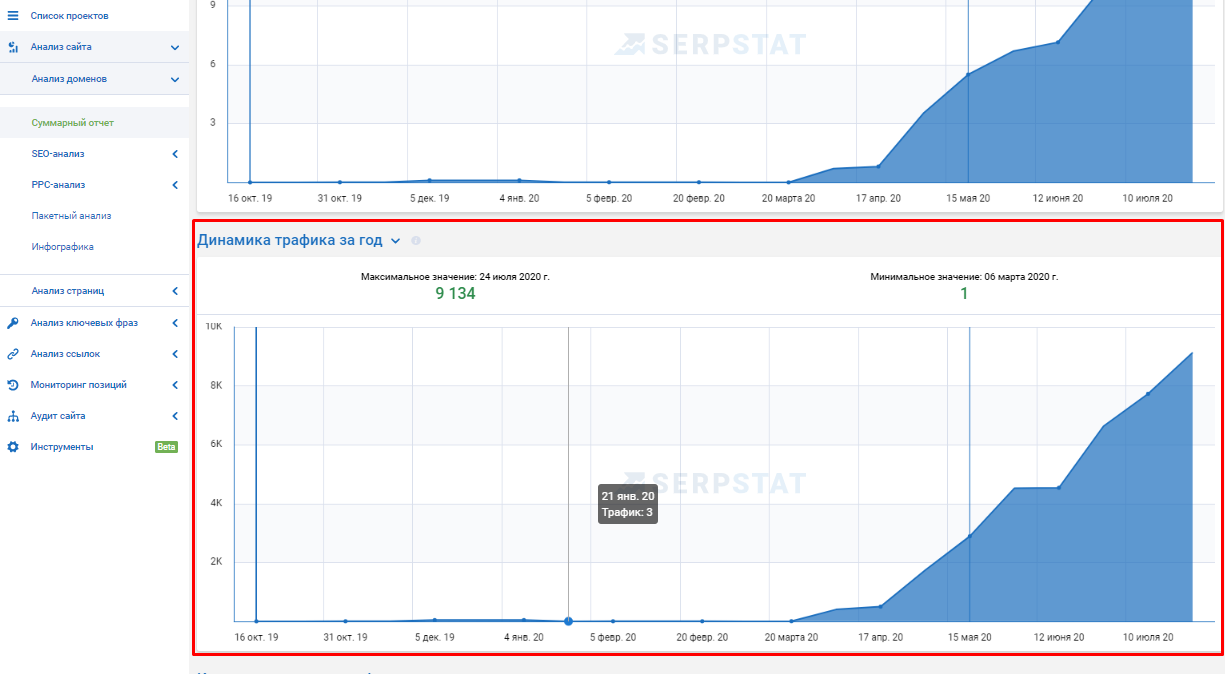Expand the Анализ страниц arrow

(175, 291)
